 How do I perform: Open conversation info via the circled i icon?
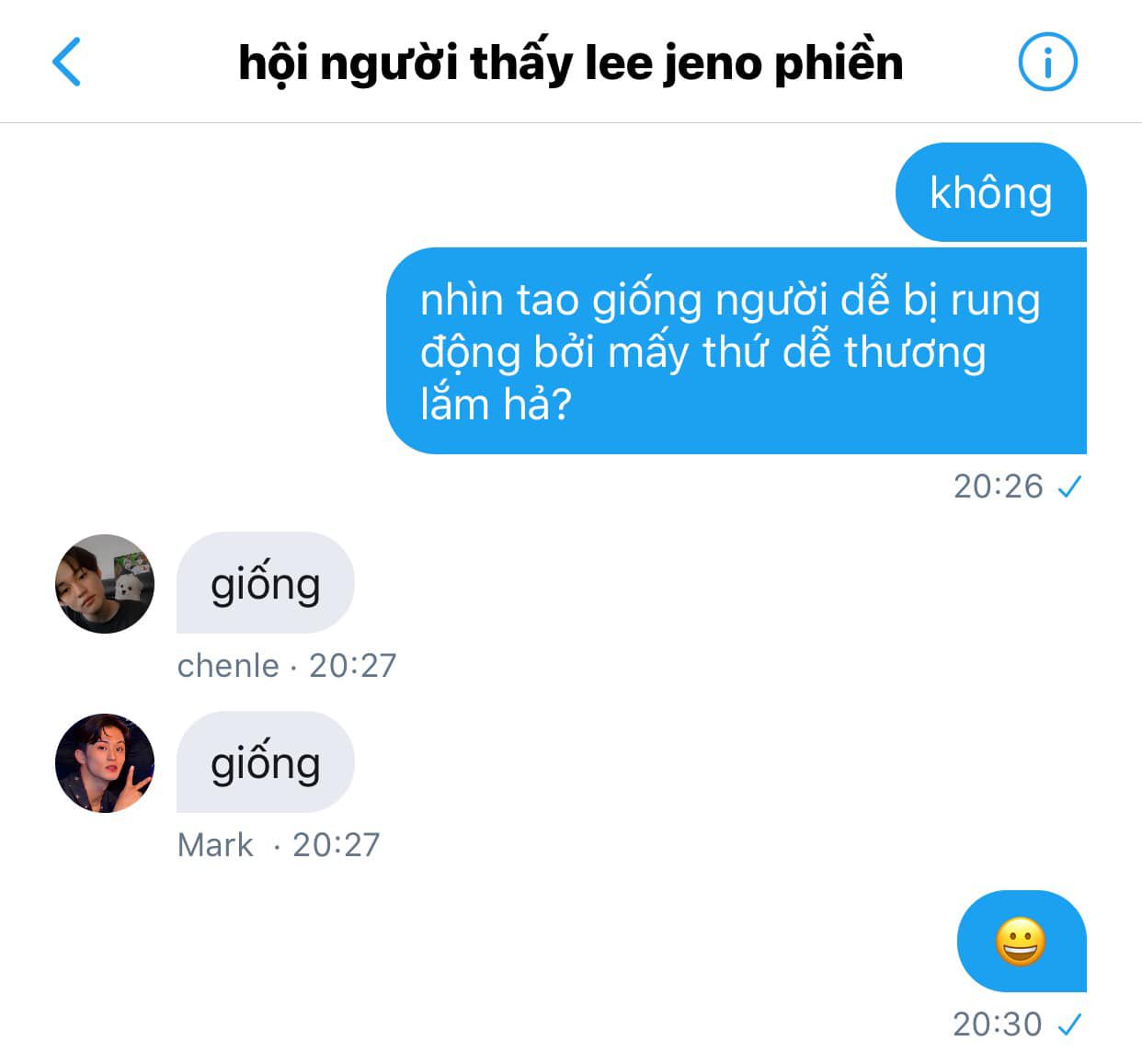pyautogui.click(x=1047, y=62)
